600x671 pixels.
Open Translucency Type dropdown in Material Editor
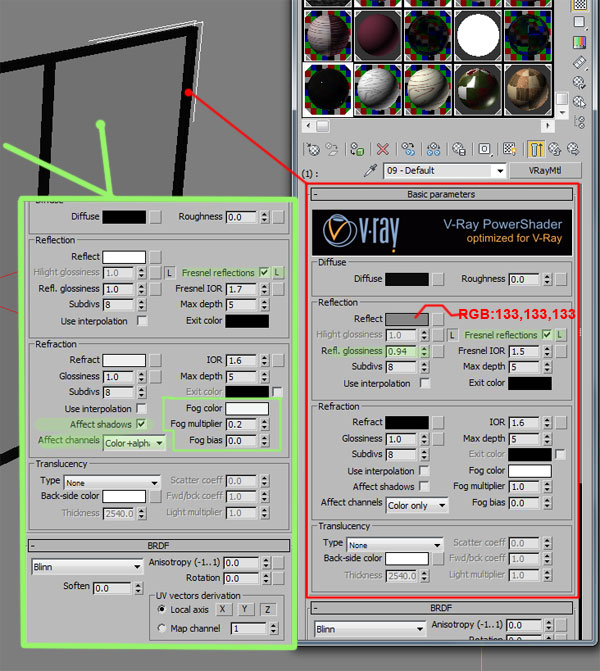pos(395,545)
